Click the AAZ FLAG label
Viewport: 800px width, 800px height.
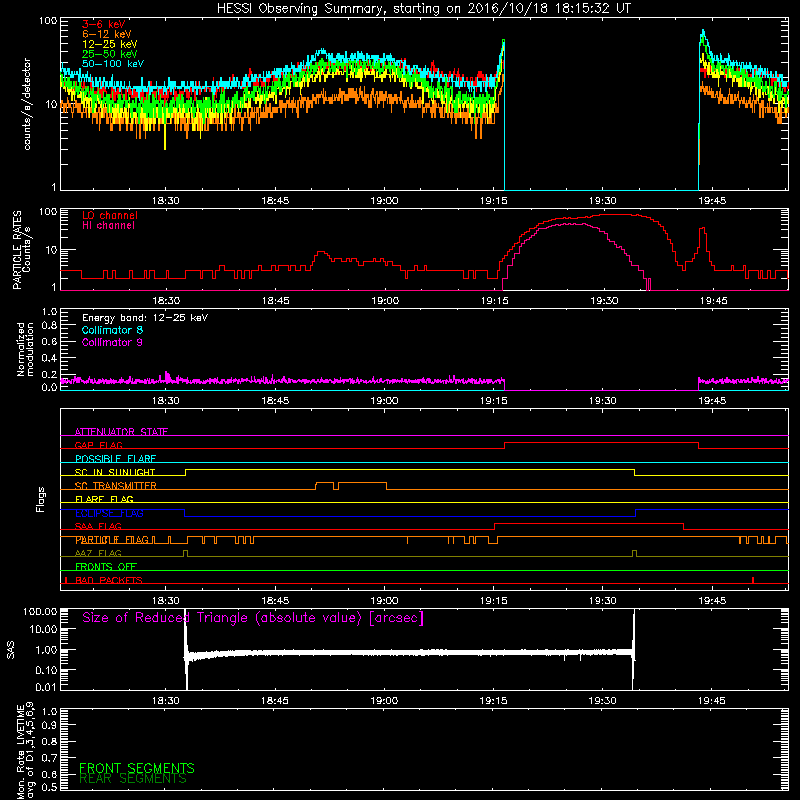click(x=98, y=553)
